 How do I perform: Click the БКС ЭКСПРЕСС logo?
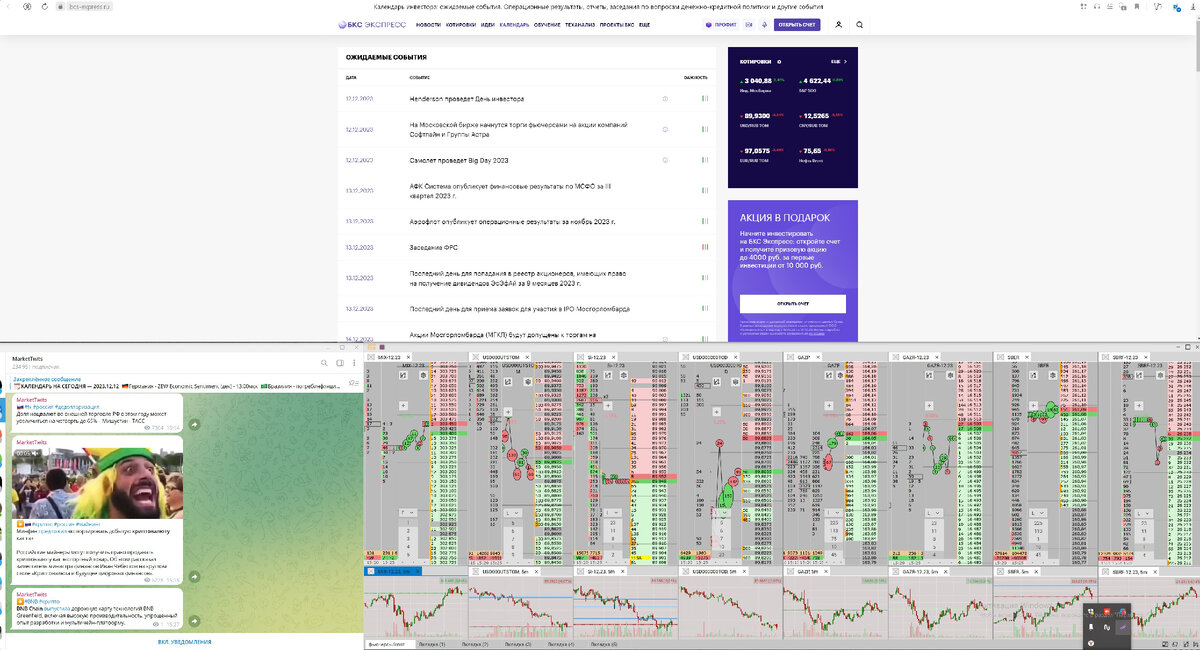point(373,24)
